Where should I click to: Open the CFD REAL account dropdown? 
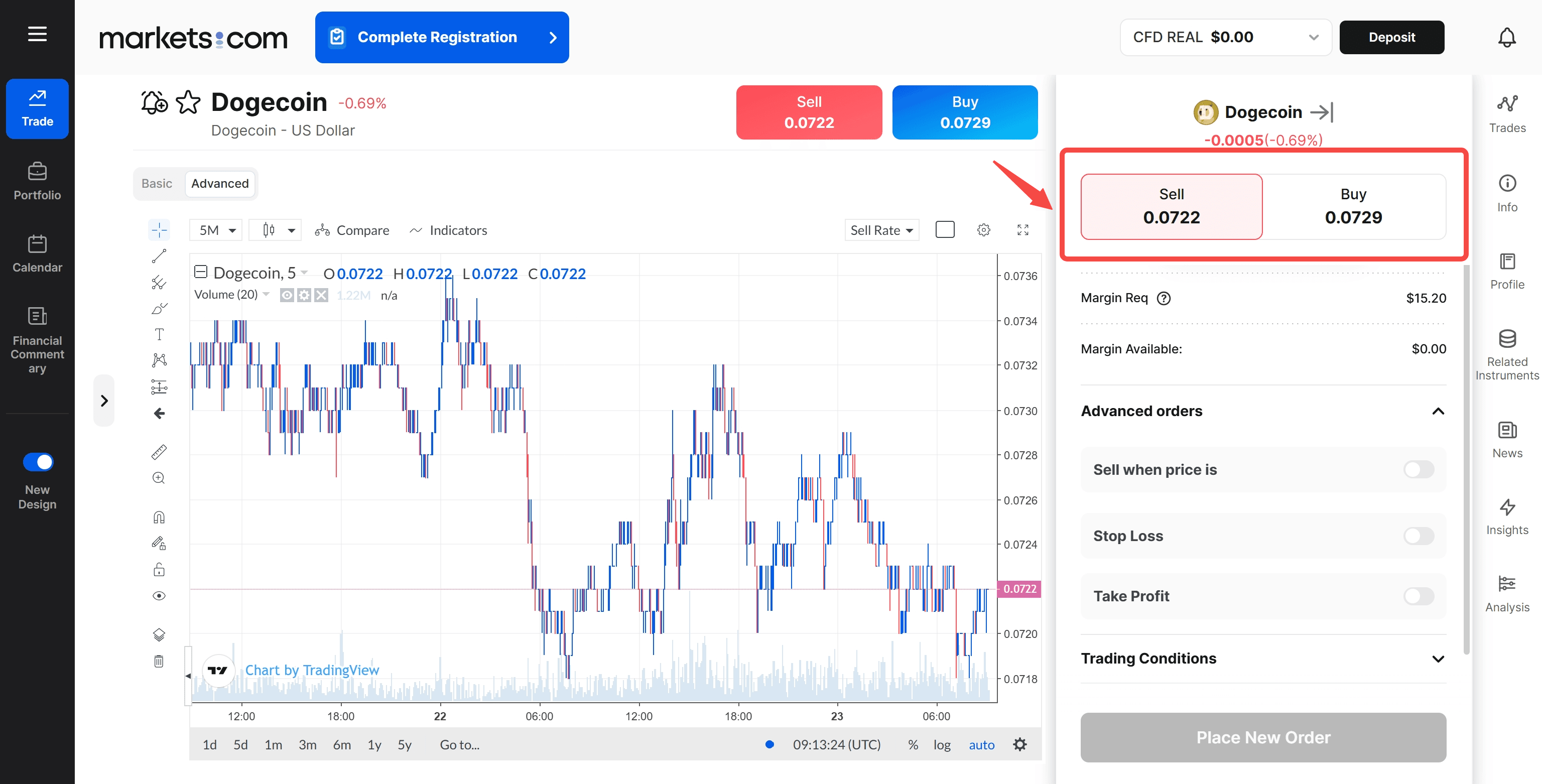tap(1225, 37)
